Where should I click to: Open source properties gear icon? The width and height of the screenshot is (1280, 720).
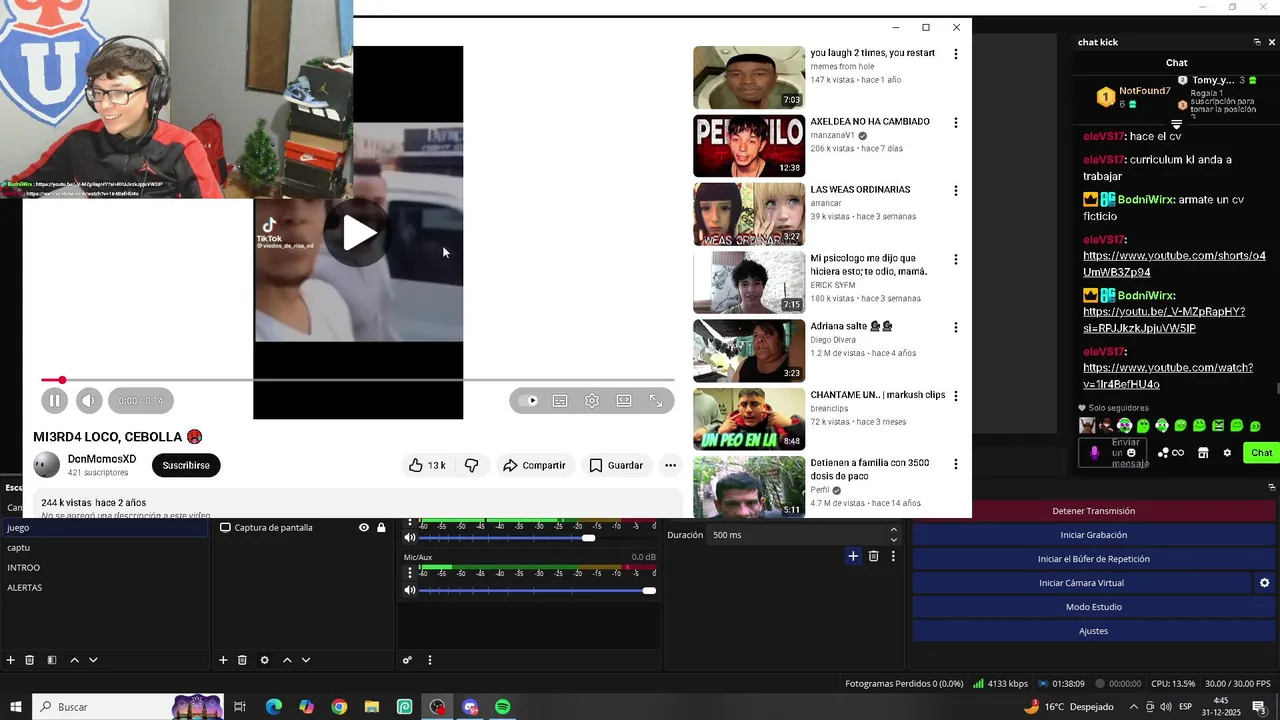pyautogui.click(x=264, y=660)
